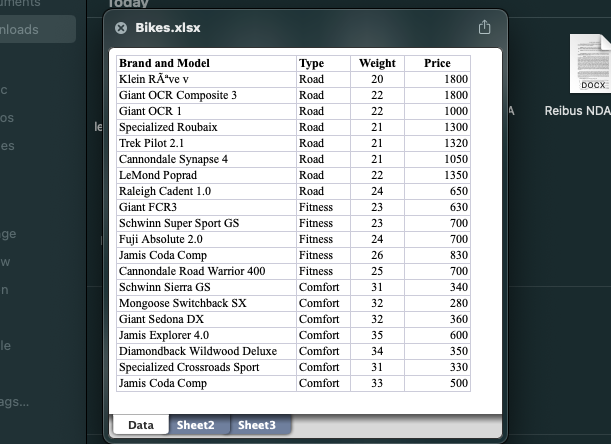Select the Cannondale Road Warrior 400 cell
The width and height of the screenshot is (611, 444).
point(207,271)
